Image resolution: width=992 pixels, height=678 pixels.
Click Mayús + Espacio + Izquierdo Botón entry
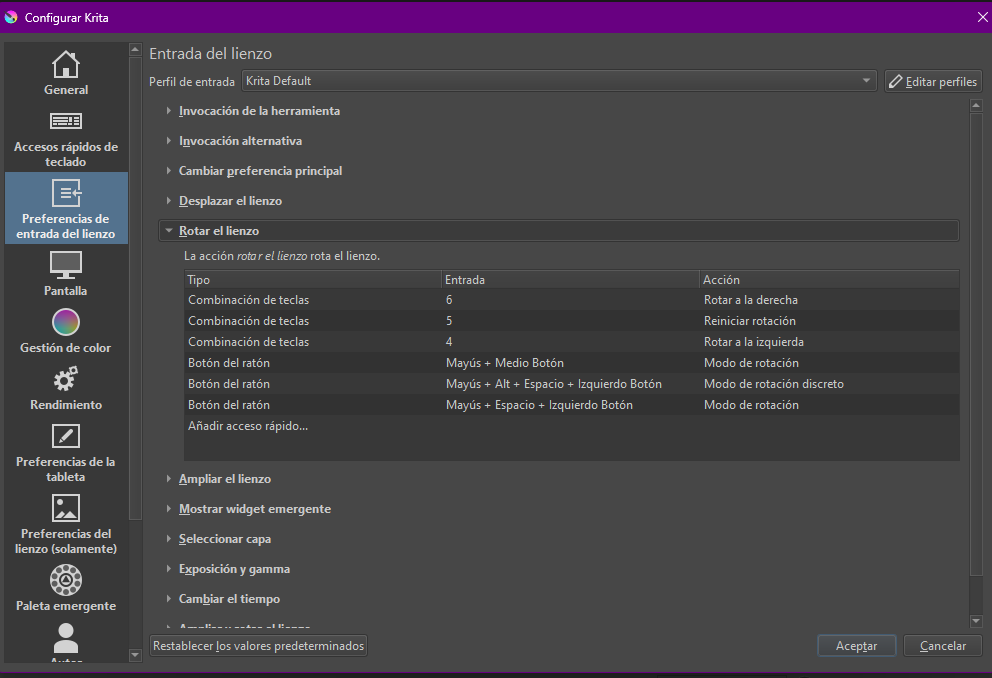point(571,405)
